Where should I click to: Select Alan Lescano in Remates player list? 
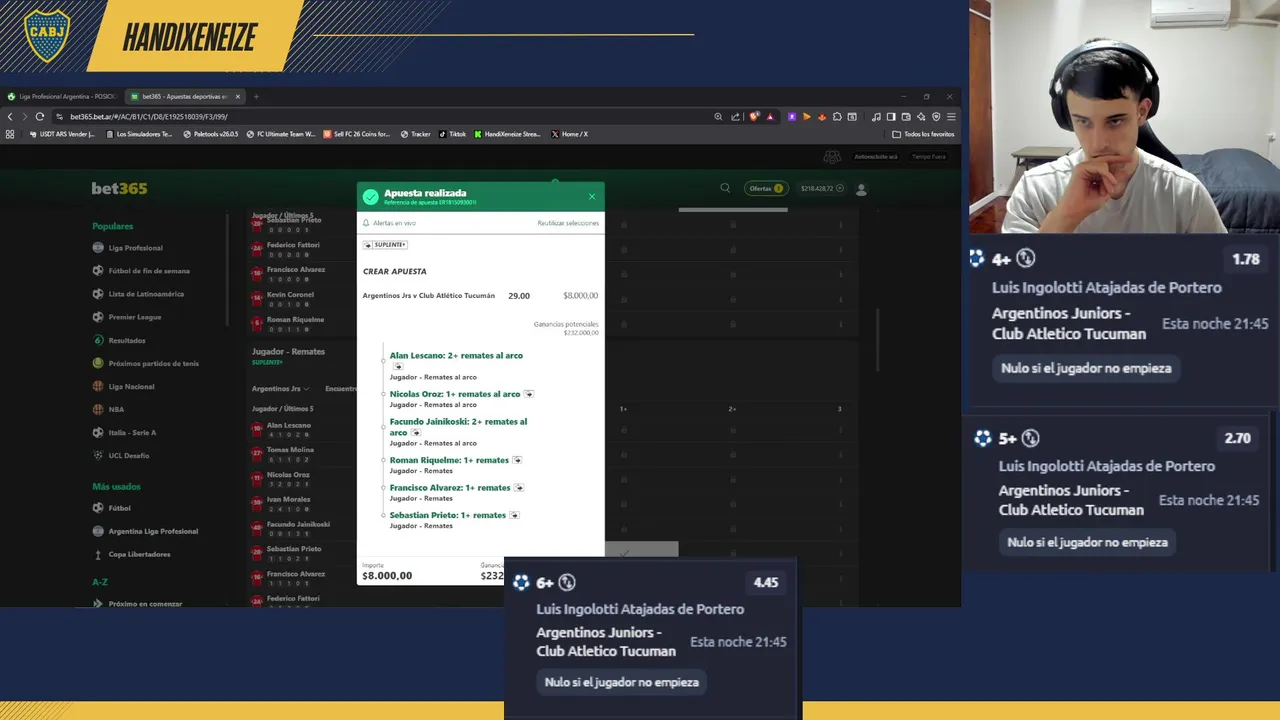(x=289, y=425)
